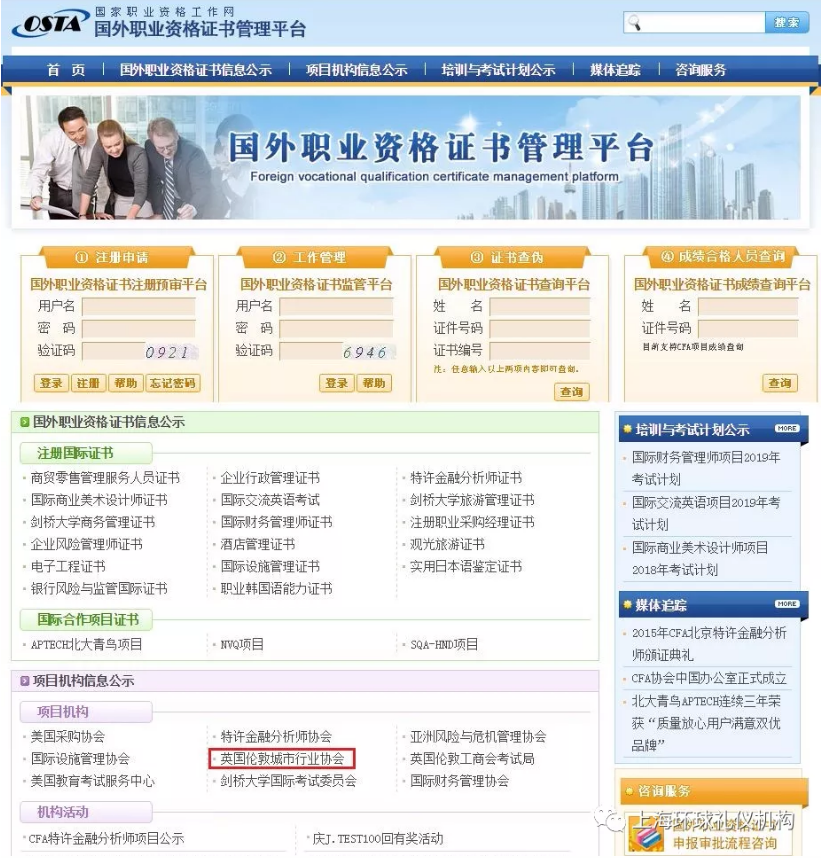Viewport: 825px width, 858px height.
Task: Click the 6946 captcha image in 监管平台
Action: coord(365,352)
